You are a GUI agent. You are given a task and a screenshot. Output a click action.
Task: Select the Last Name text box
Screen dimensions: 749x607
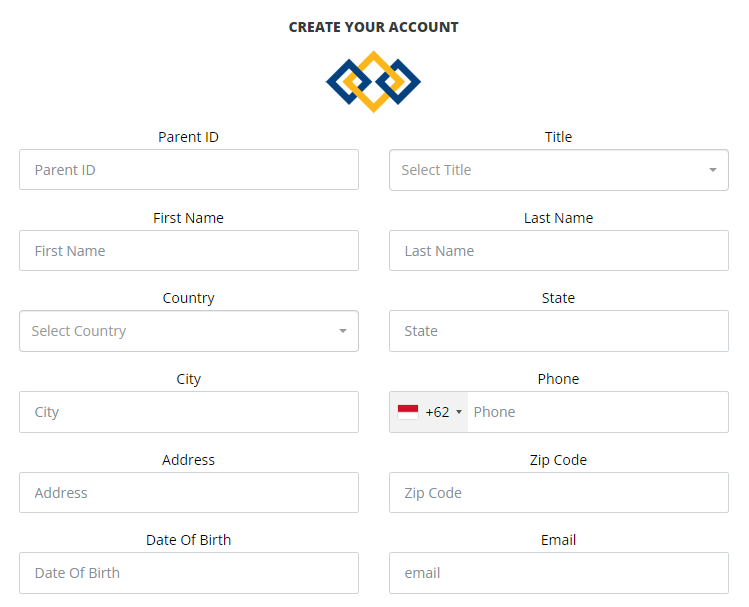coord(558,251)
